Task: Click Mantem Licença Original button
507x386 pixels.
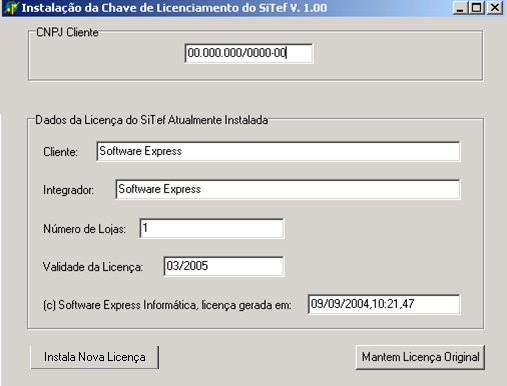Action: [x=420, y=357]
